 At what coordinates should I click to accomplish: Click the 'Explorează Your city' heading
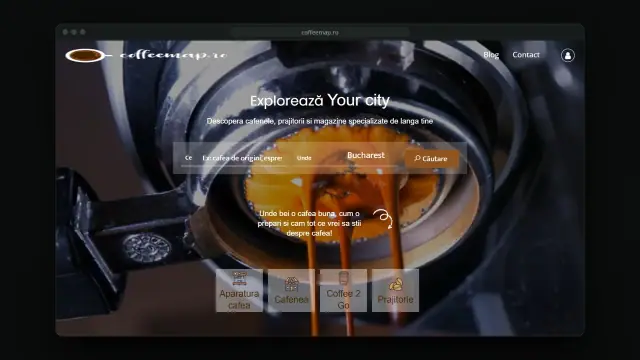[x=320, y=100]
